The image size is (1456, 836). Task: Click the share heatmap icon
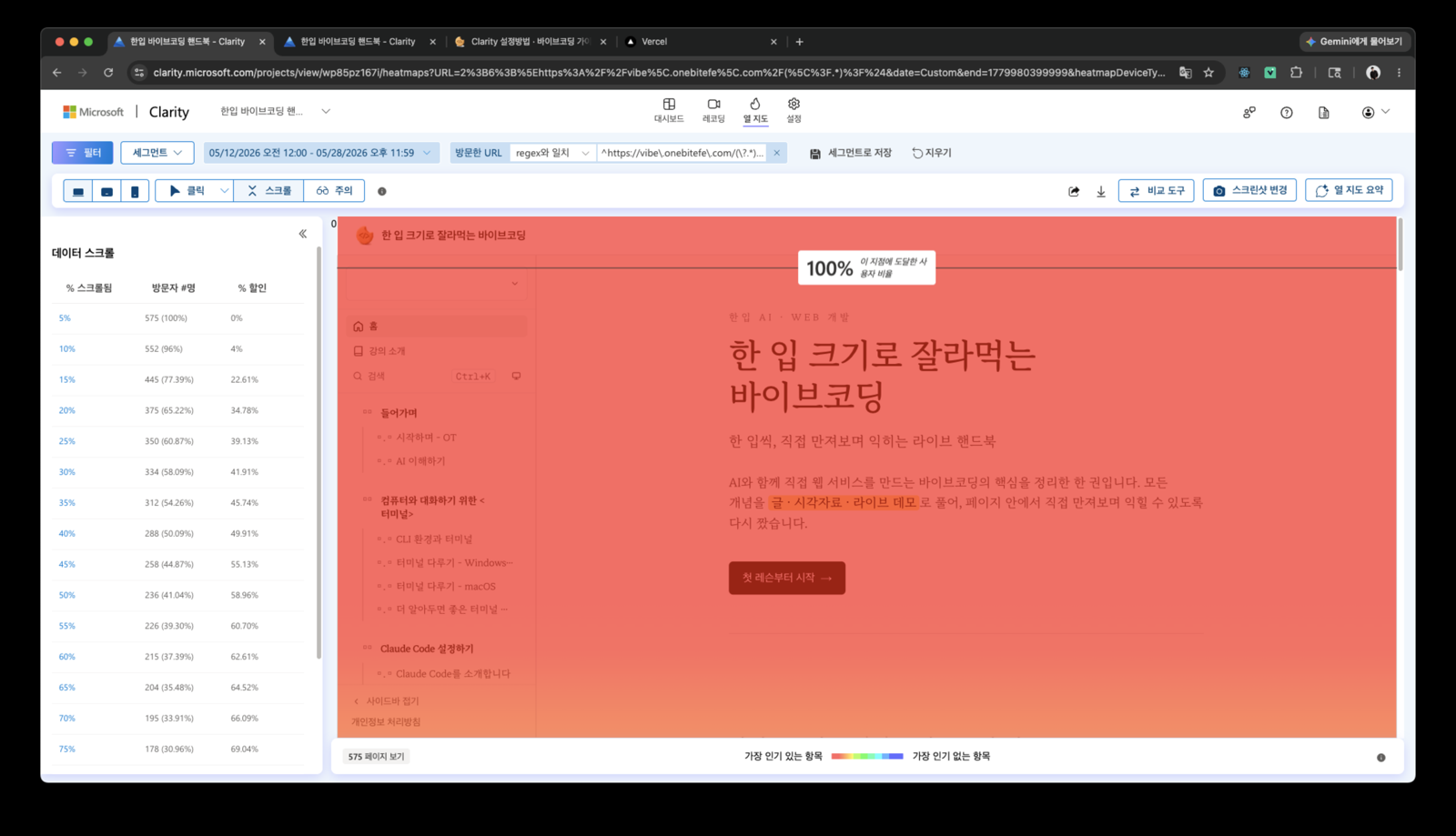1074,191
